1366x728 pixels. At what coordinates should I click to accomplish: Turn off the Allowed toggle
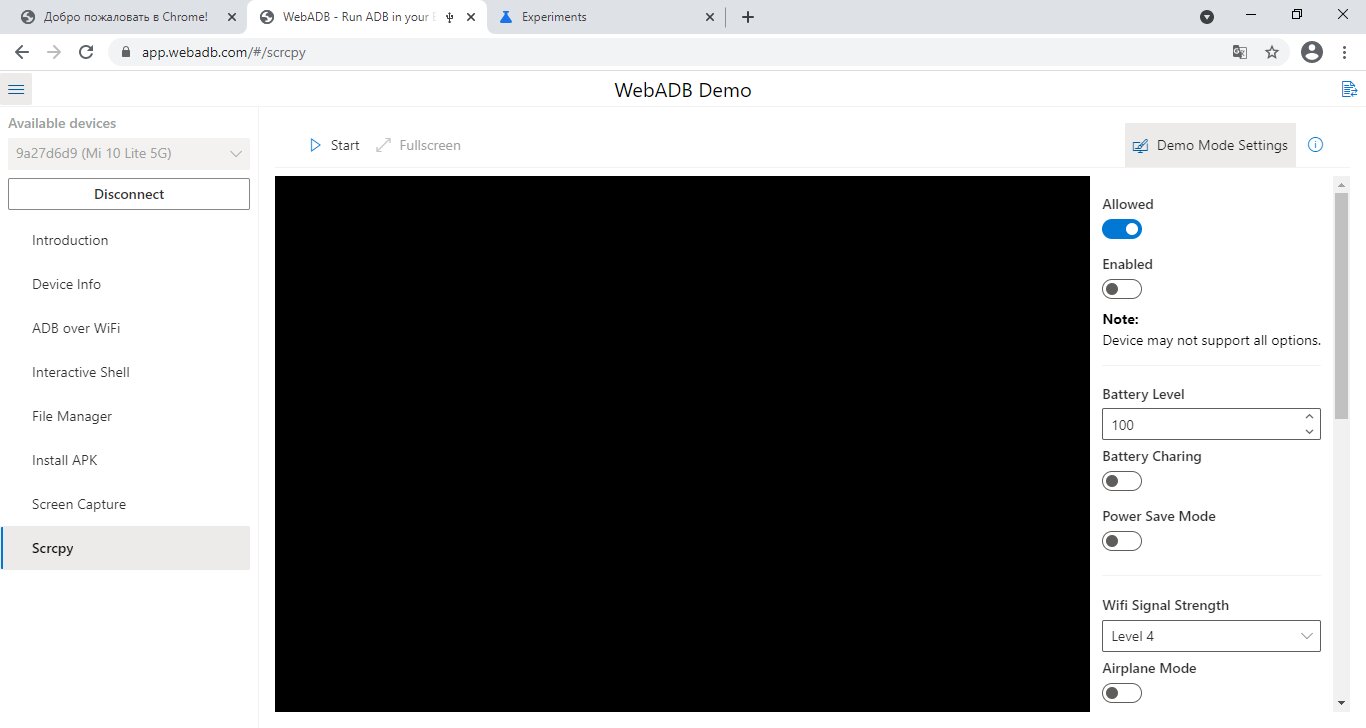tap(1122, 229)
